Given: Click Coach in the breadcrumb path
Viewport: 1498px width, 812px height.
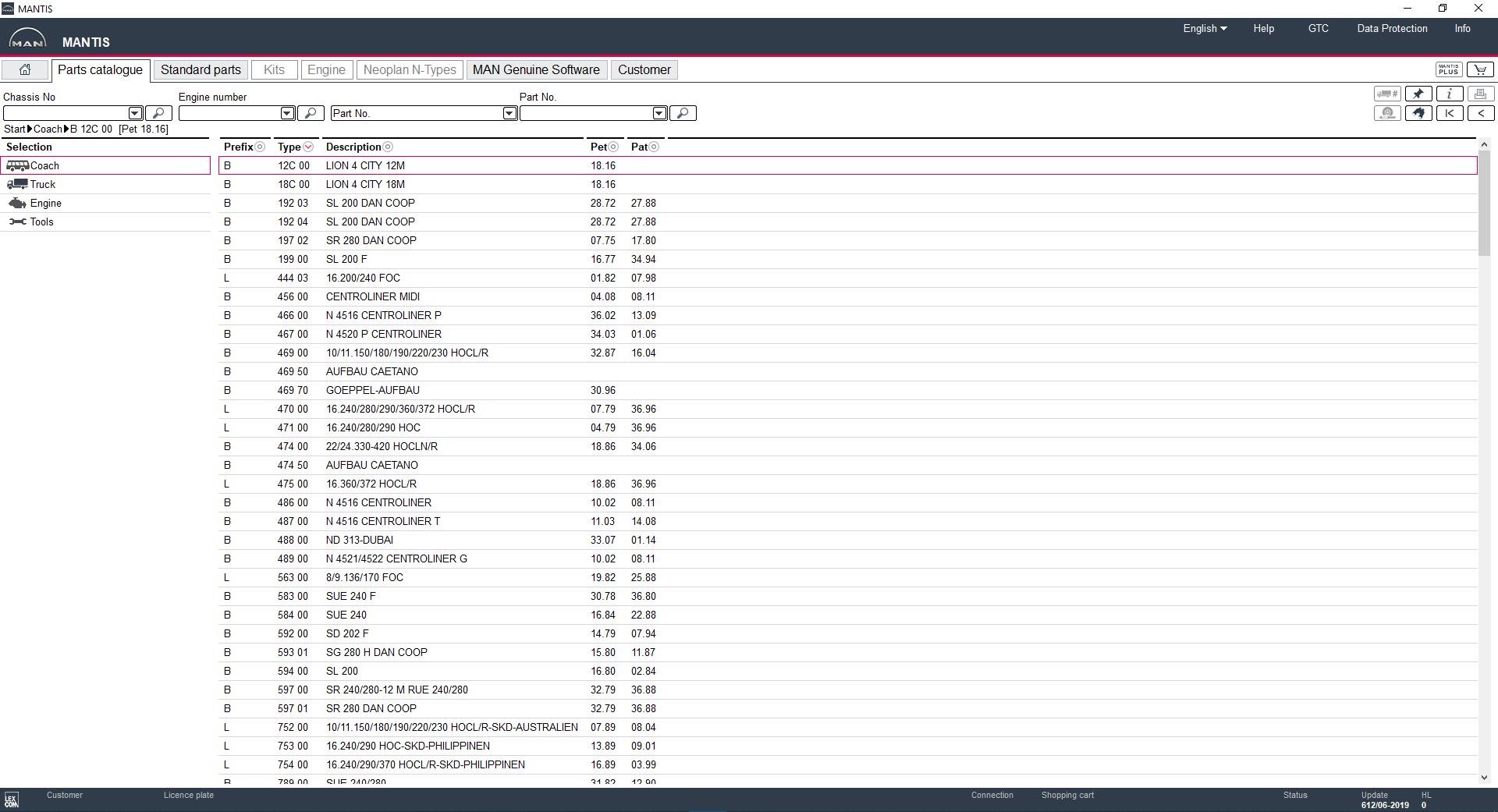Looking at the screenshot, I should (x=48, y=129).
